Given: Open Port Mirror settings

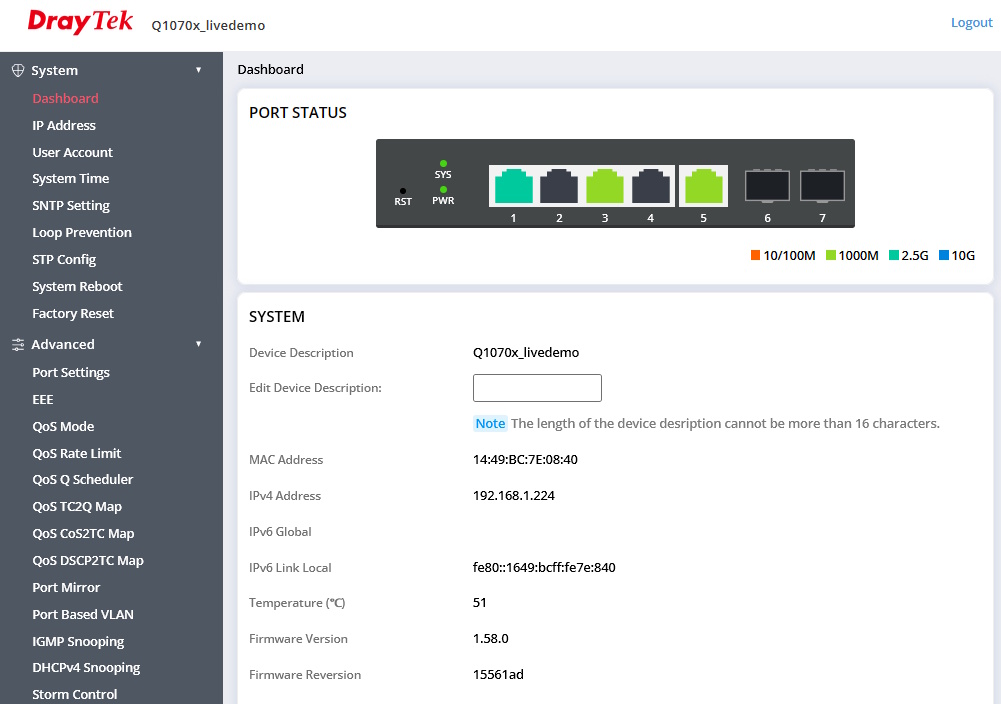Looking at the screenshot, I should [66, 587].
